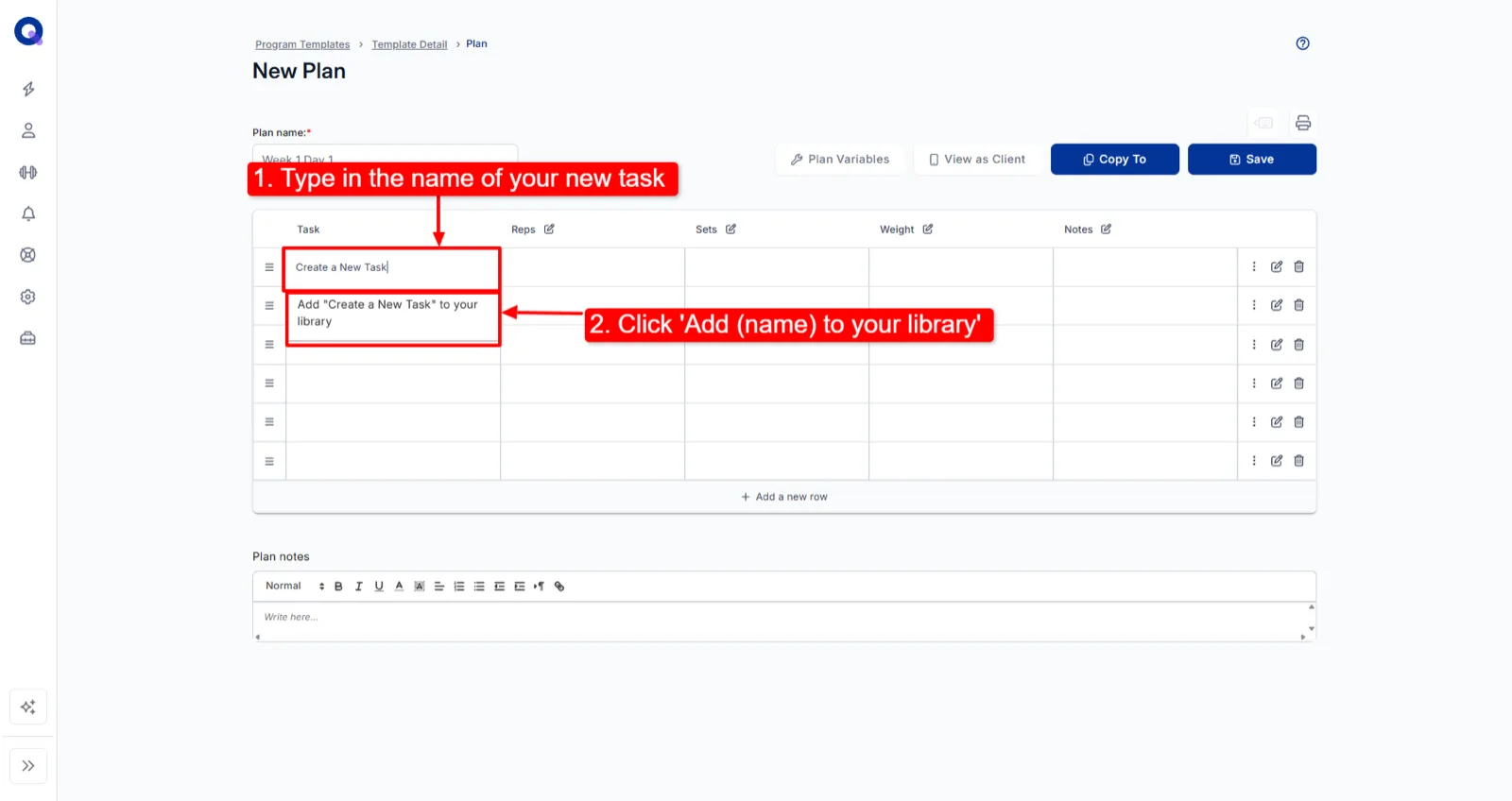Open the text alignment dropdown in notes toolbar
The image size is (1512, 801).
pyautogui.click(x=439, y=587)
